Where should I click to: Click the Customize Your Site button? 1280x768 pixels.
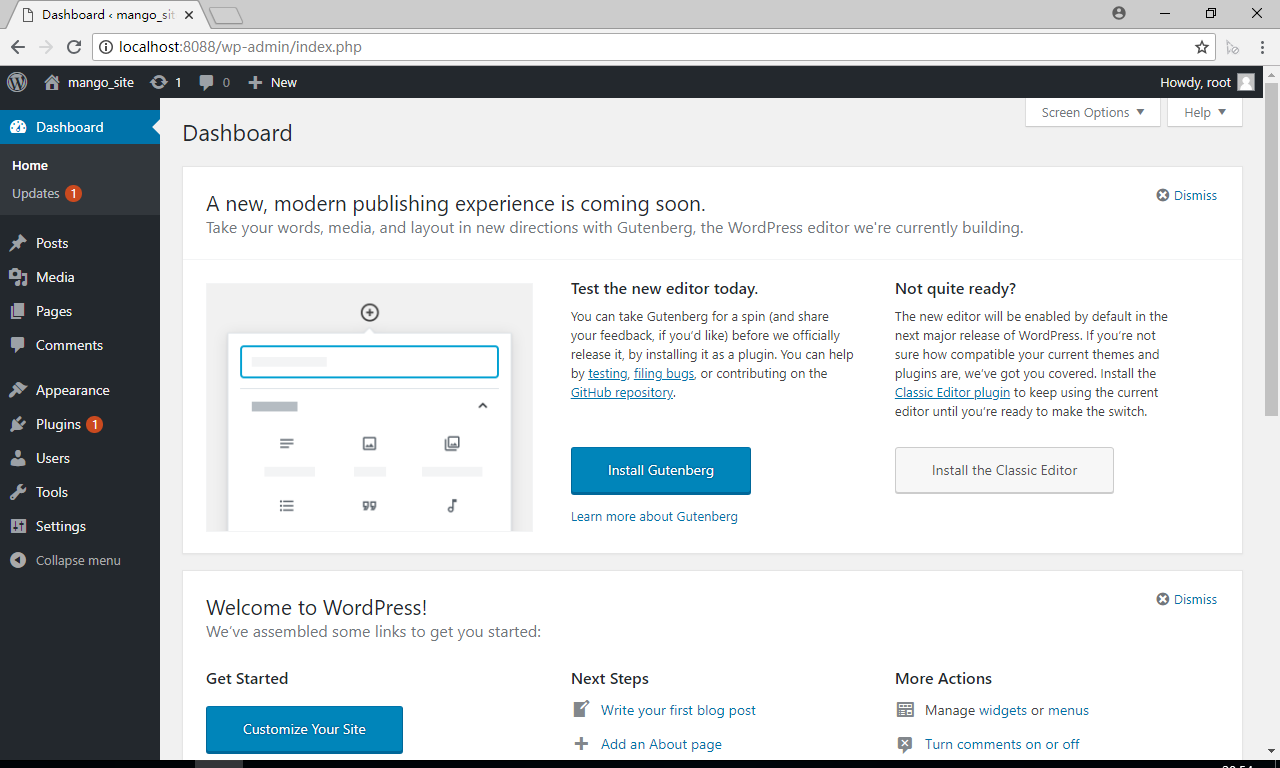click(x=304, y=729)
